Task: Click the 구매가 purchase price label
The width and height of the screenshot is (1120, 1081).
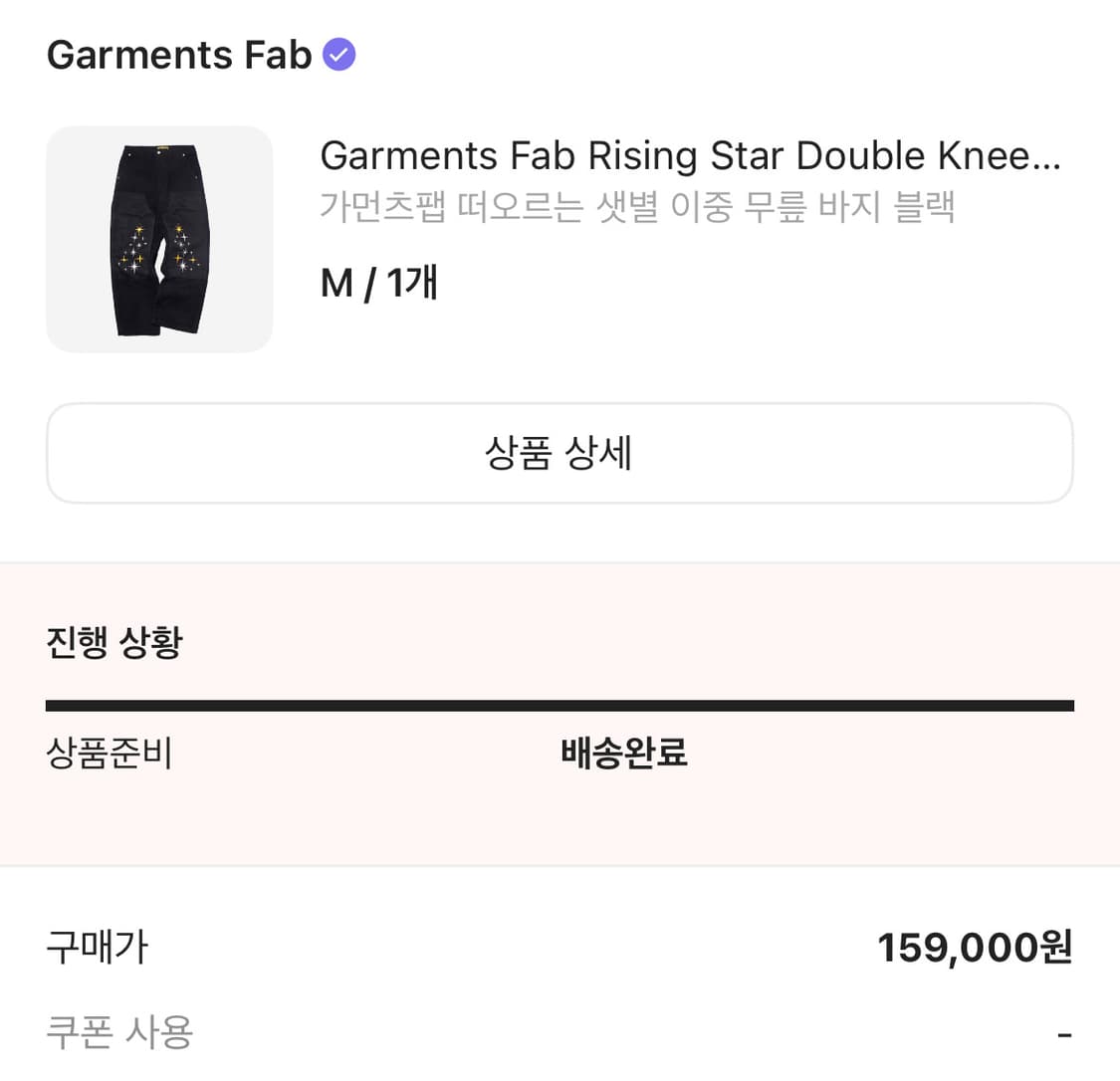Action: [96, 949]
